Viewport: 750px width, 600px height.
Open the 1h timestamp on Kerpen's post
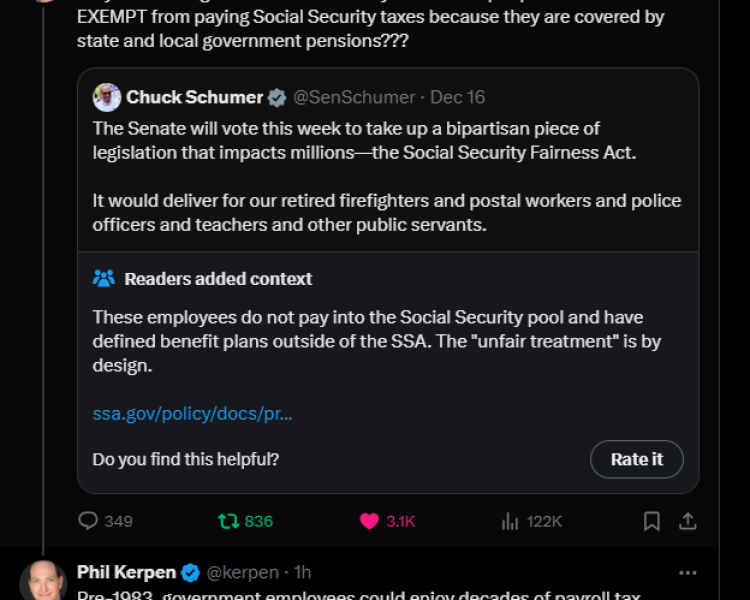point(302,573)
